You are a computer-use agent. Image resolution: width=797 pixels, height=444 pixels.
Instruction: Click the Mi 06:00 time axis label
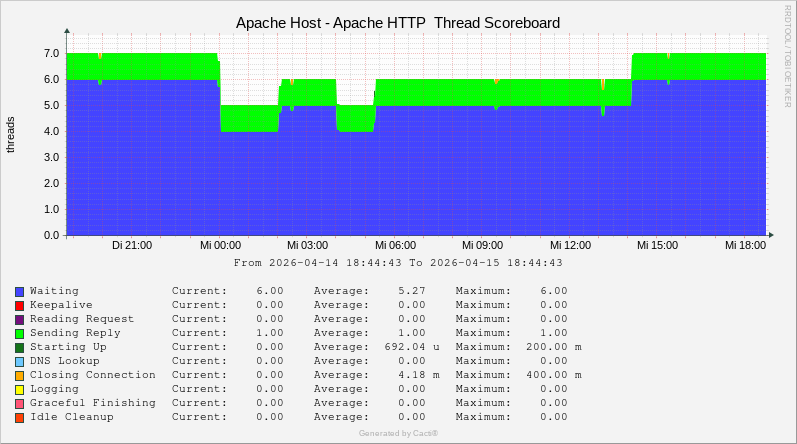coord(396,244)
